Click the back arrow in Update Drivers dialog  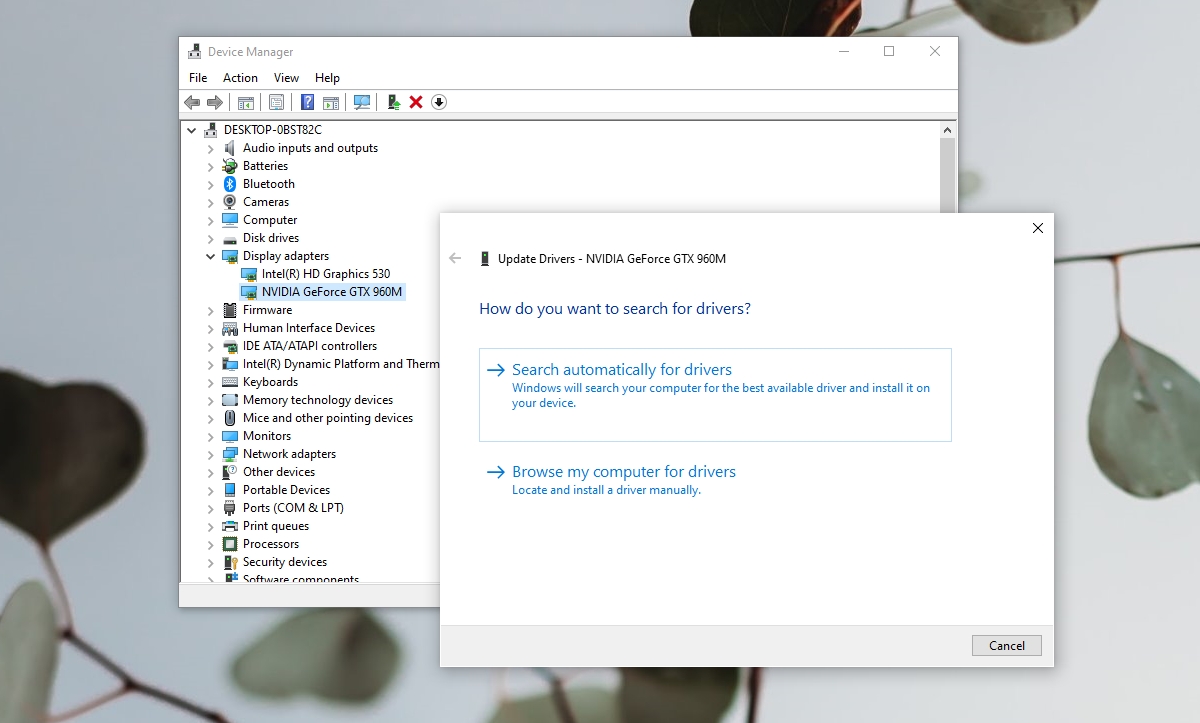coord(455,257)
